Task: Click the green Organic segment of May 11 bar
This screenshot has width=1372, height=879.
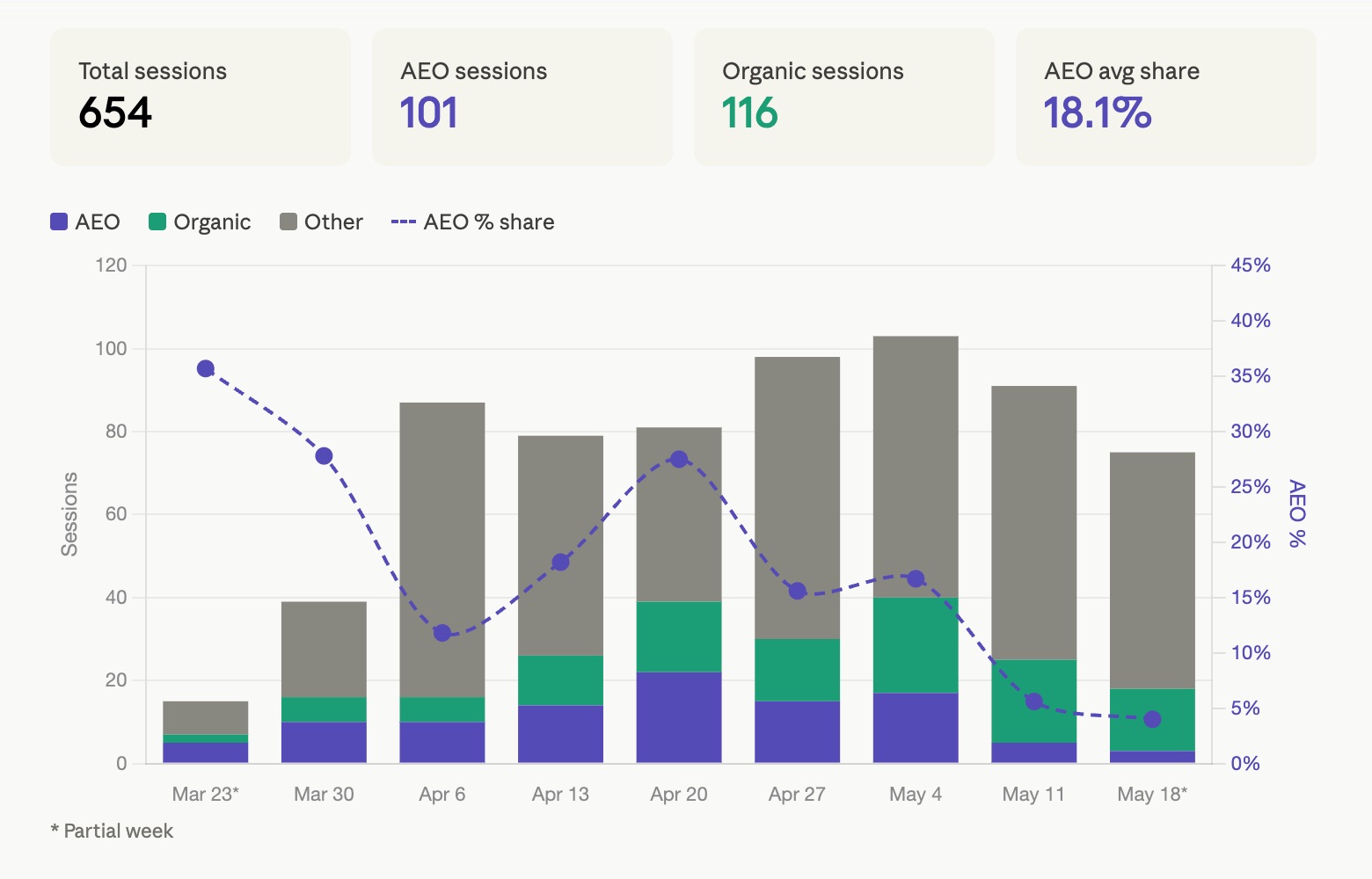Action: click(1034, 701)
